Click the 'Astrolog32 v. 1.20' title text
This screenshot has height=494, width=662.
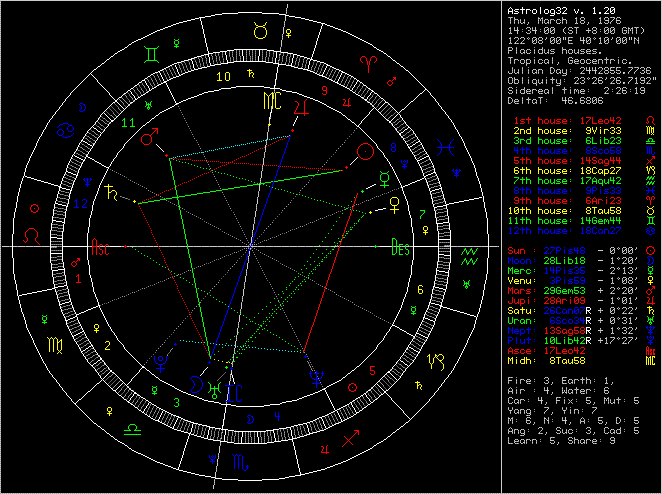(x=561, y=11)
